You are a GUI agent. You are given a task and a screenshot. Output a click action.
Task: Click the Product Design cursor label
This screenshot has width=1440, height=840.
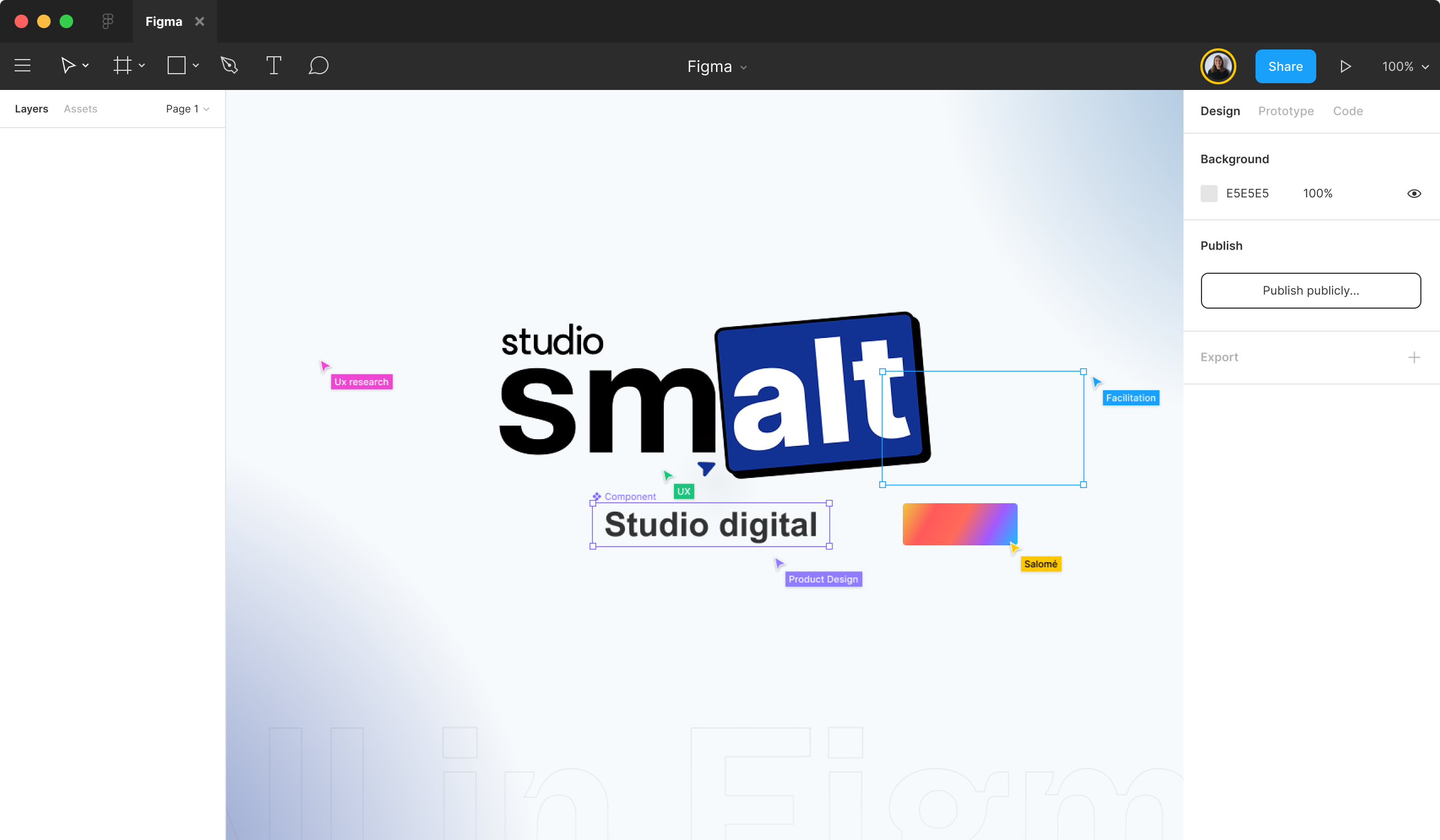(x=823, y=579)
